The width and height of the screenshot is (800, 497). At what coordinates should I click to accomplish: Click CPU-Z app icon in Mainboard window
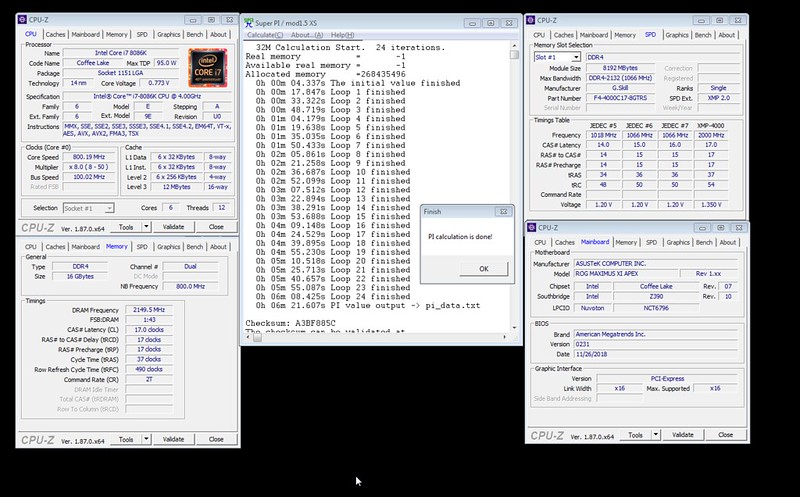[x=532, y=228]
